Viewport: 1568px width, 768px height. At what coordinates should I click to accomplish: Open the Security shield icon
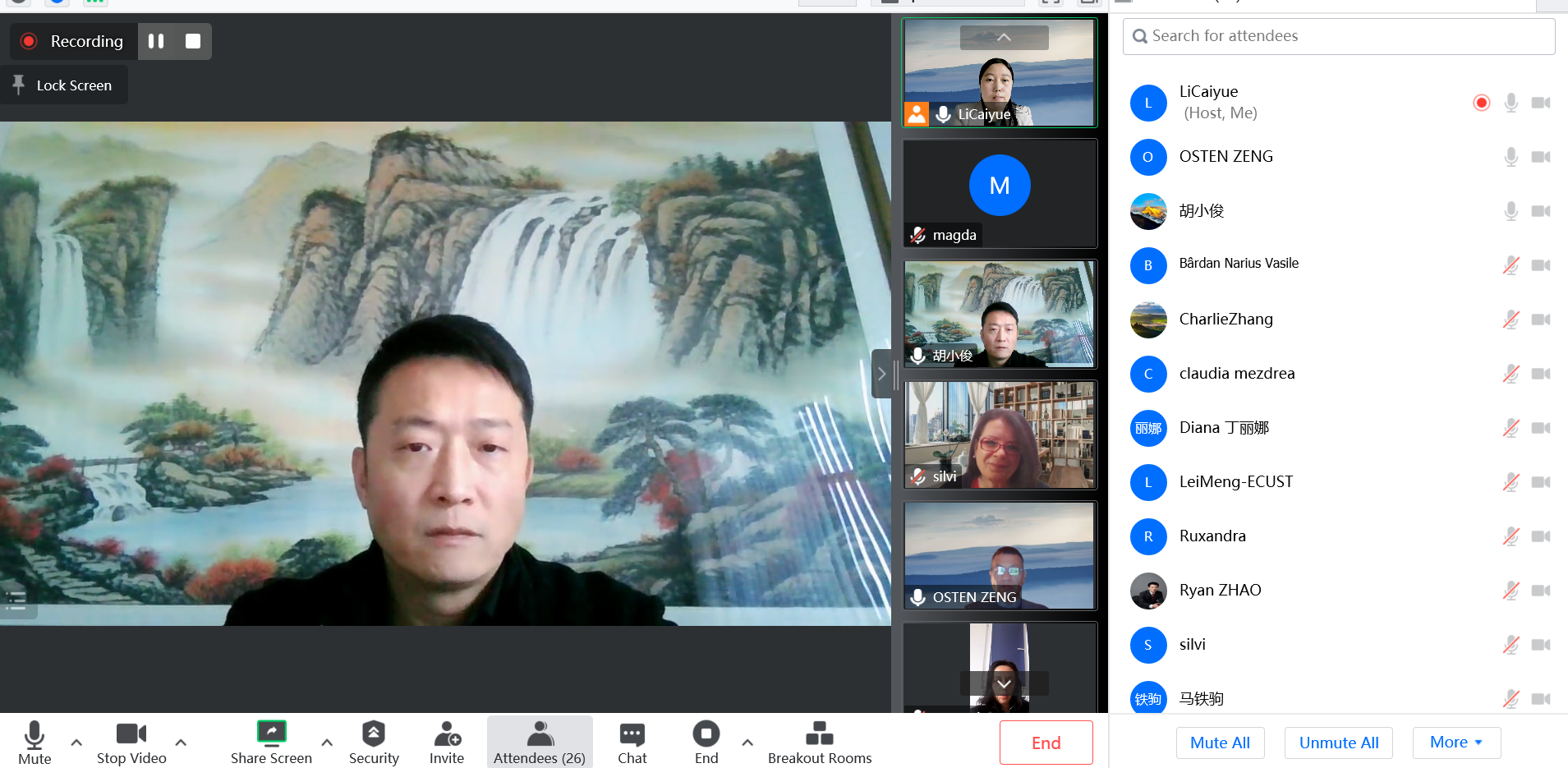point(374,734)
